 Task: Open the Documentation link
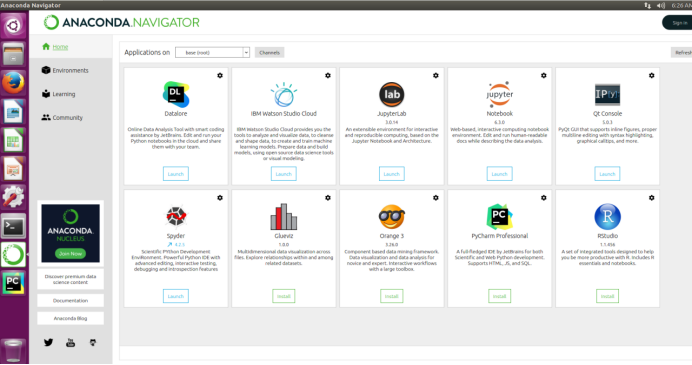70,301
